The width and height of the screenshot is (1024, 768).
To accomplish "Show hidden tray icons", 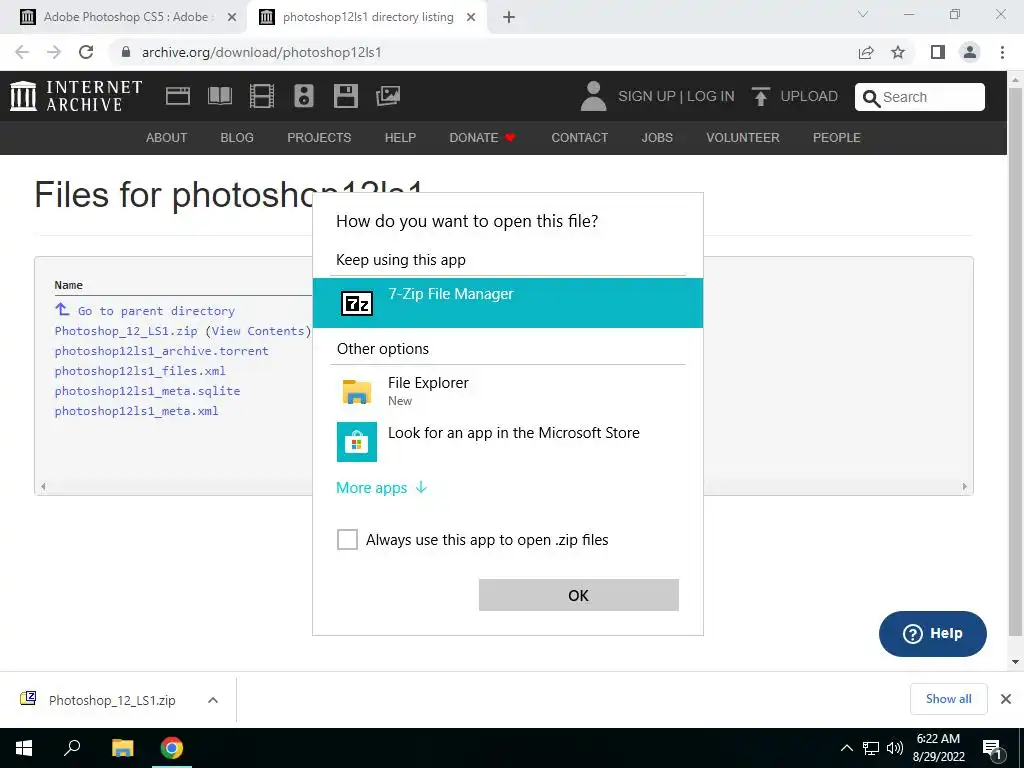I will coord(846,748).
